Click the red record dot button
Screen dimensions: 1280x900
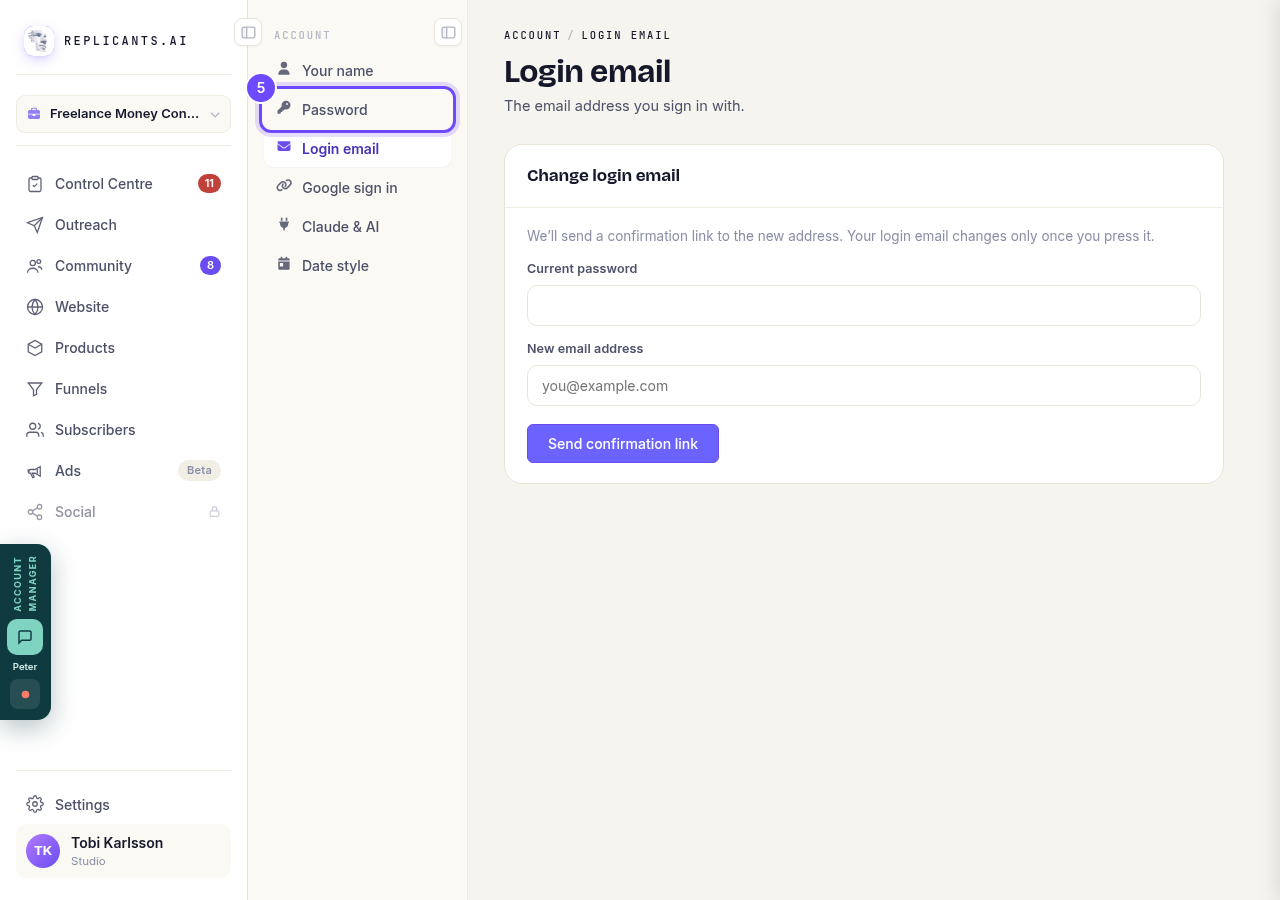(25, 694)
